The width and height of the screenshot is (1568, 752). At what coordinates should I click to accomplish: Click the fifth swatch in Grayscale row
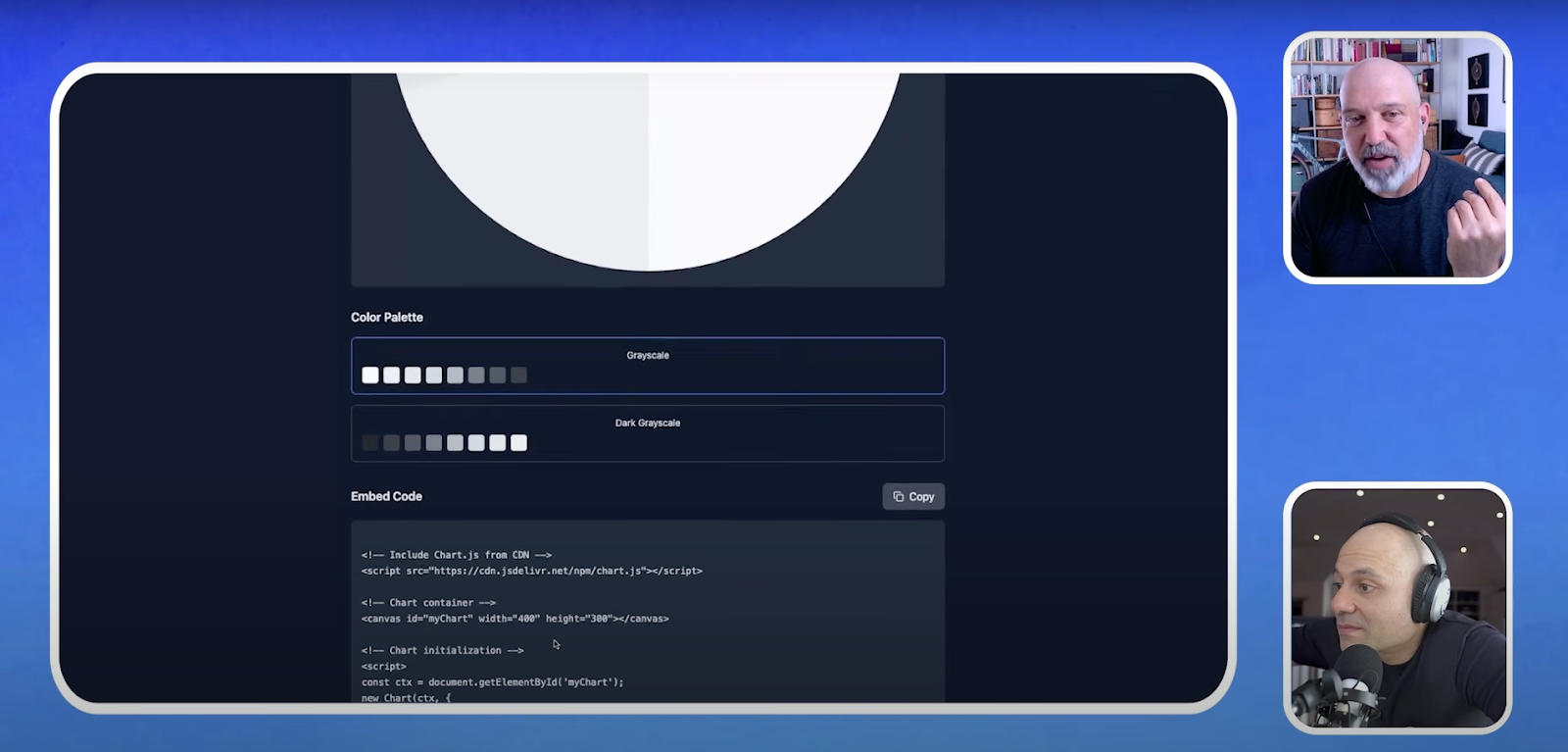pos(456,376)
